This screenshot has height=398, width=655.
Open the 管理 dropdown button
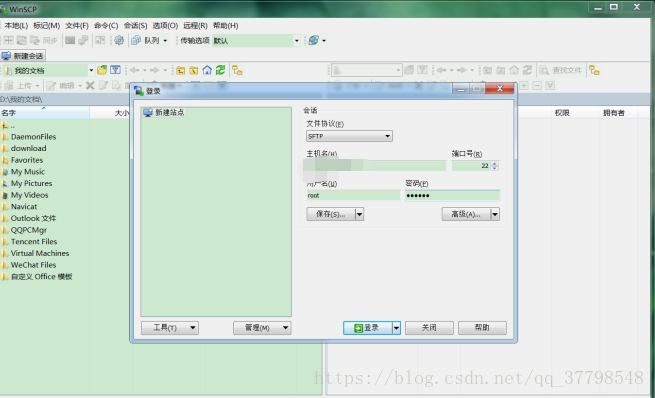click(x=262, y=328)
